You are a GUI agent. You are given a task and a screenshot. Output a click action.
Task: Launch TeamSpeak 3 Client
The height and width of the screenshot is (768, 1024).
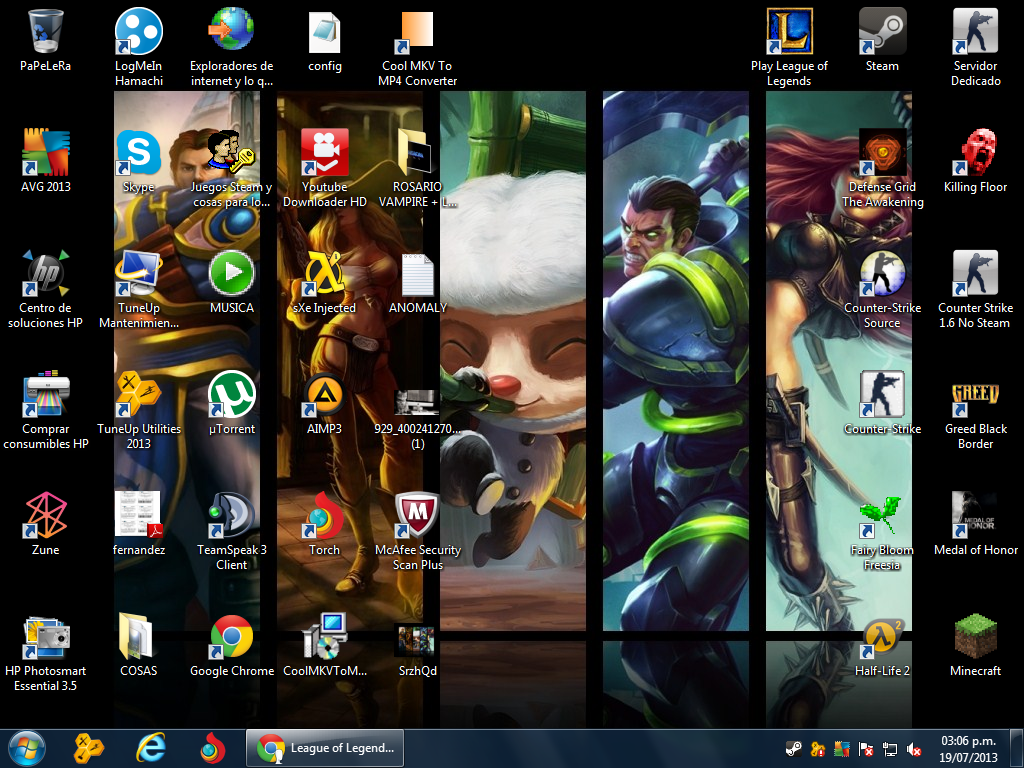point(231,515)
